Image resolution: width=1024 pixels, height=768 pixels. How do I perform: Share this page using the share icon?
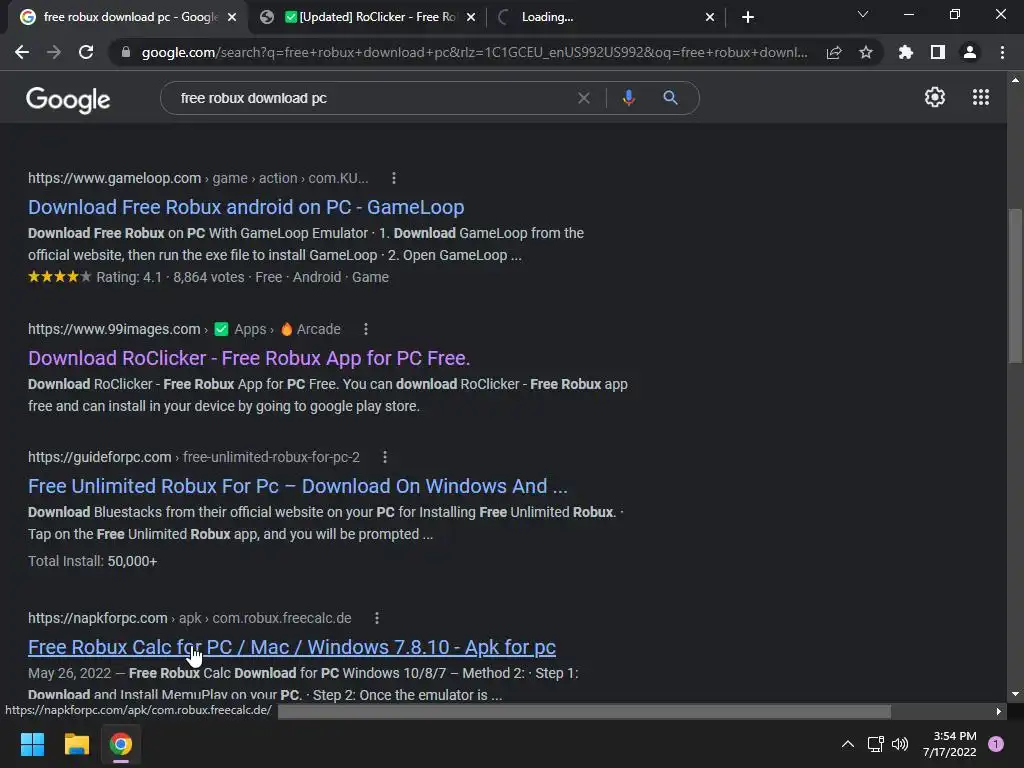pos(833,52)
